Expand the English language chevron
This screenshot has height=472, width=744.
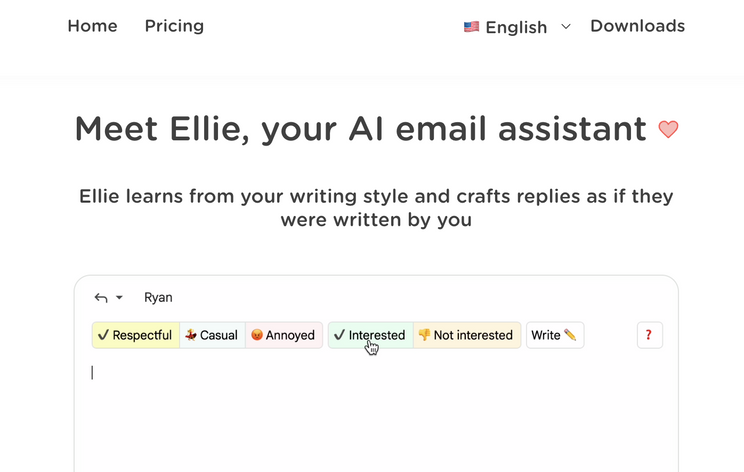point(566,27)
